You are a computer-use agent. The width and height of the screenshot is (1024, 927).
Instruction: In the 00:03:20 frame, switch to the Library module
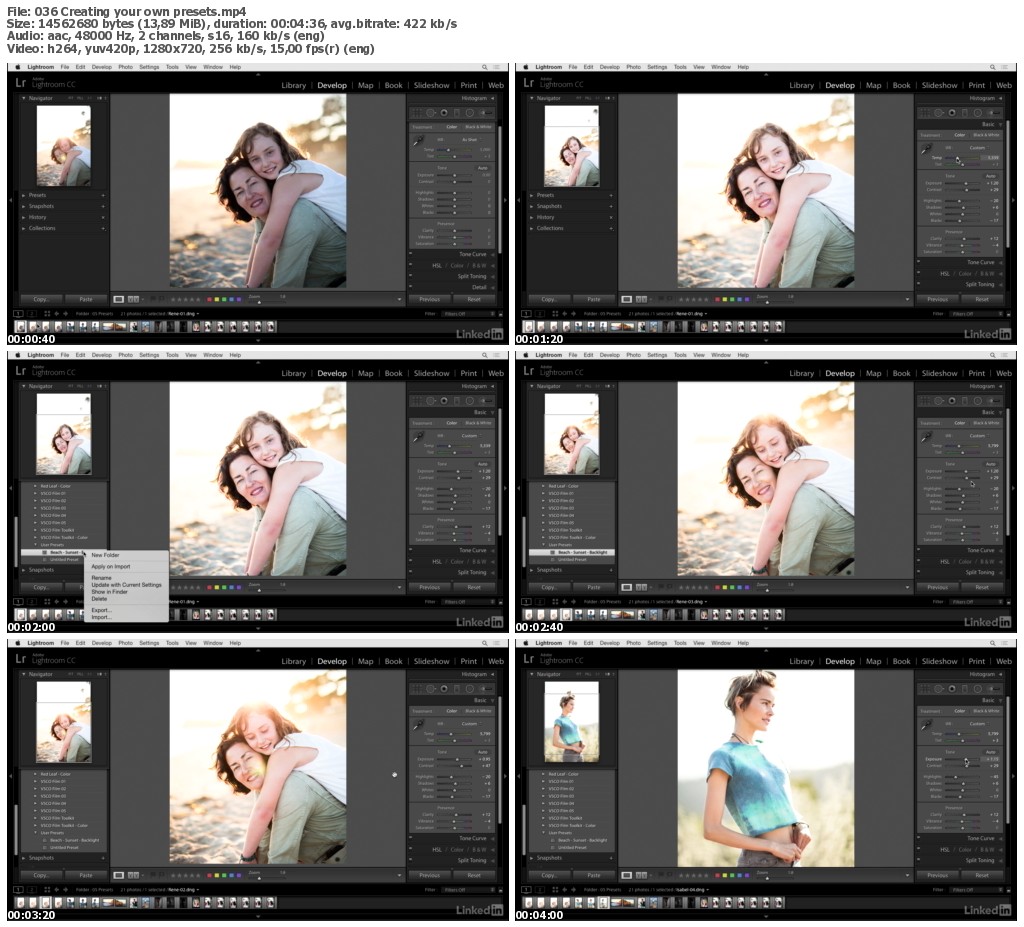tap(293, 661)
